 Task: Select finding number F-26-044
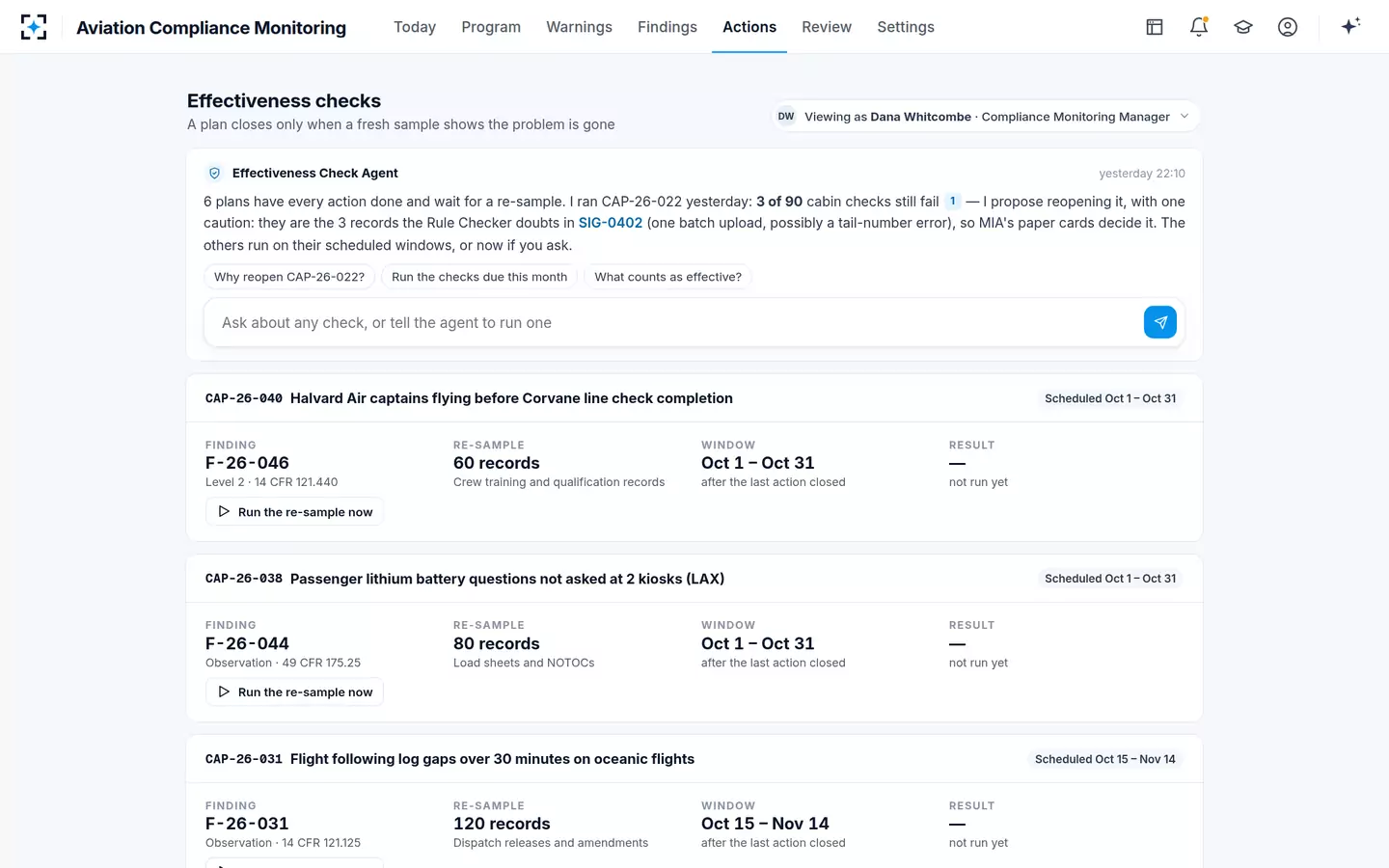tap(247, 643)
